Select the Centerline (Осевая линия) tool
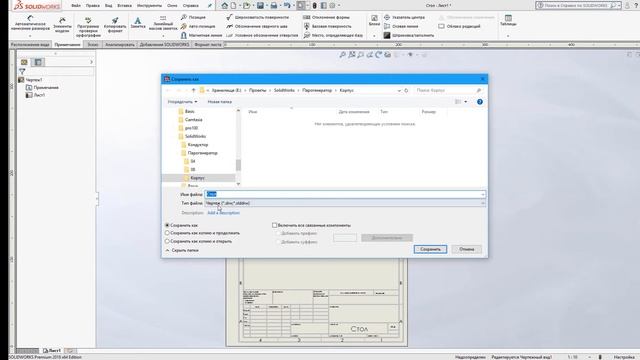Screen dimensions: 640x360 pyautogui.click(x=401, y=26)
